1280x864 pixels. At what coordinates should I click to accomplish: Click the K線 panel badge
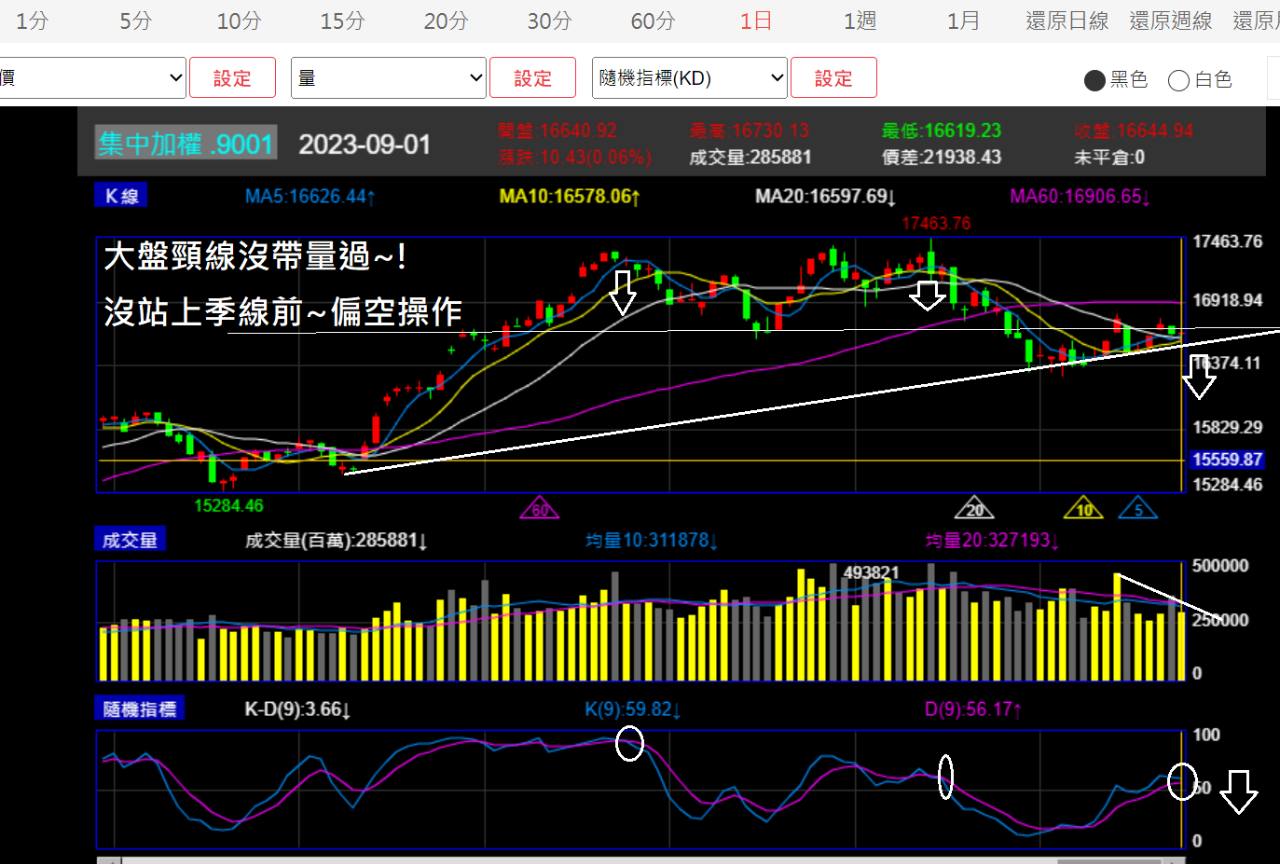[x=120, y=196]
